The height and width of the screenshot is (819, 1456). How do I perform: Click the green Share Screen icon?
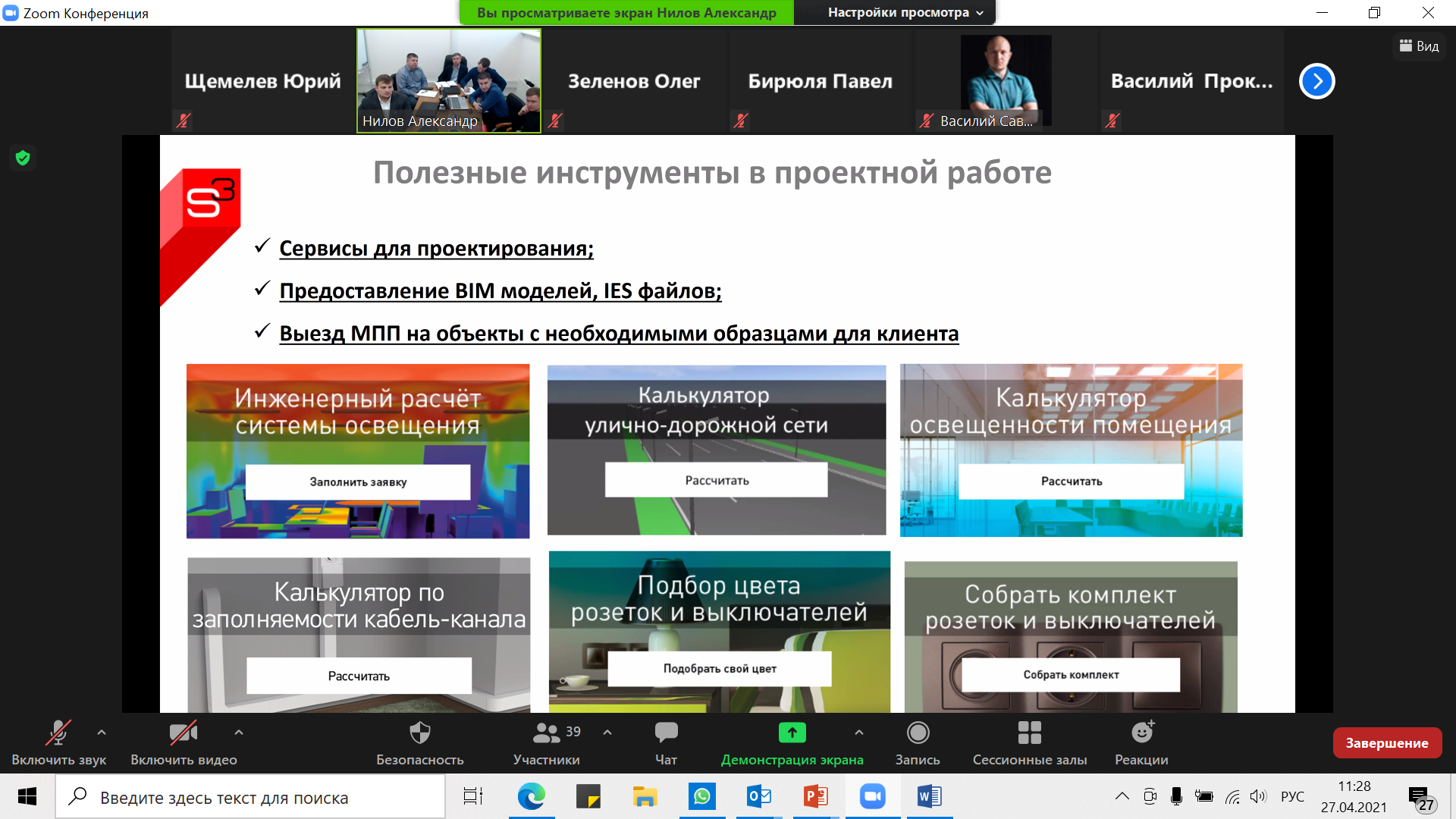click(x=792, y=733)
